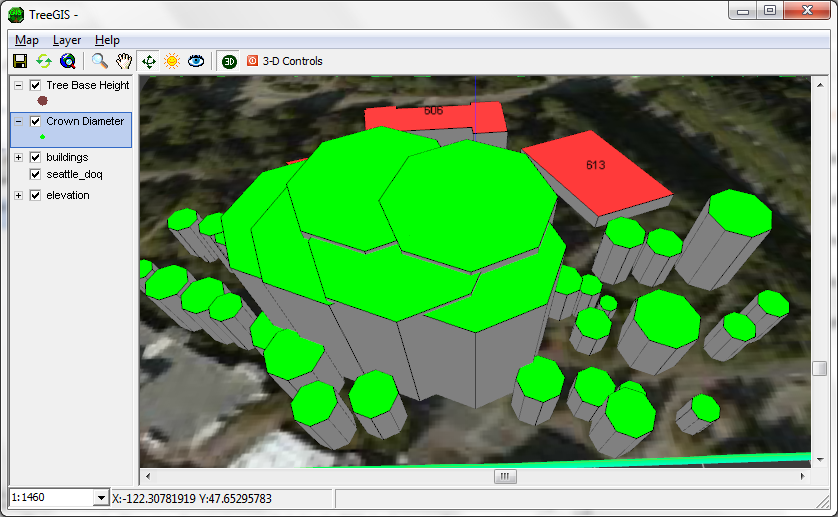Uncheck the Tree Base Height layer
838x517 pixels.
pyautogui.click(x=35, y=86)
